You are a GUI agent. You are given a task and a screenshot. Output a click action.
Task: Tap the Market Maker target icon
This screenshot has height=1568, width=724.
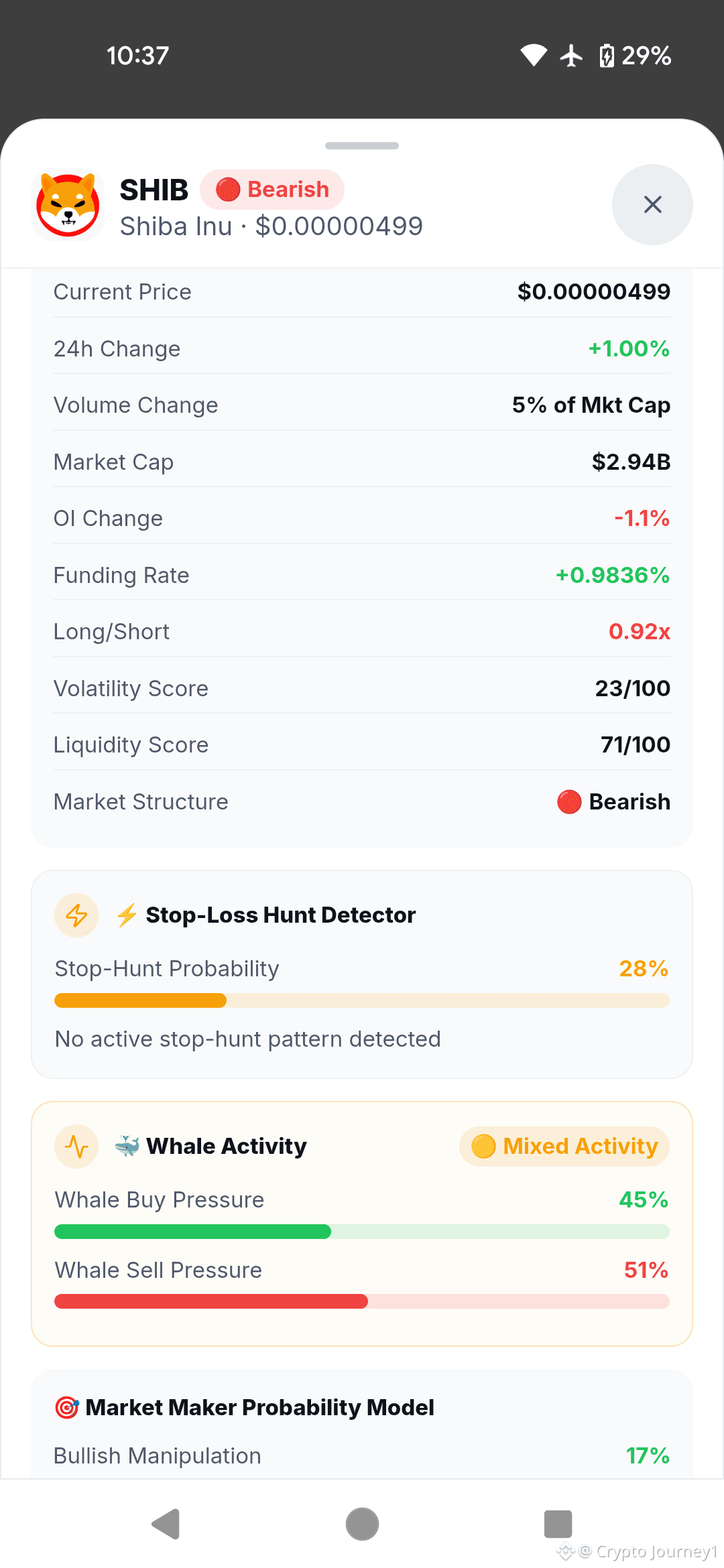point(67,1407)
